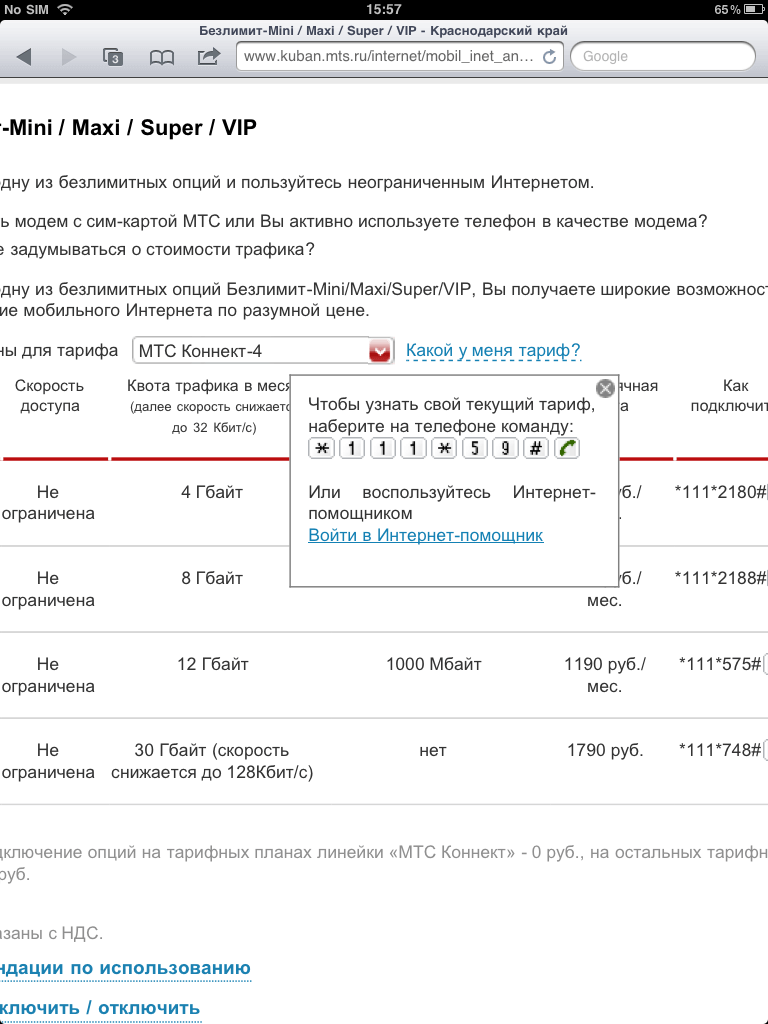
Task: Click the 1190 руб./мес. price
Action: [605, 675]
